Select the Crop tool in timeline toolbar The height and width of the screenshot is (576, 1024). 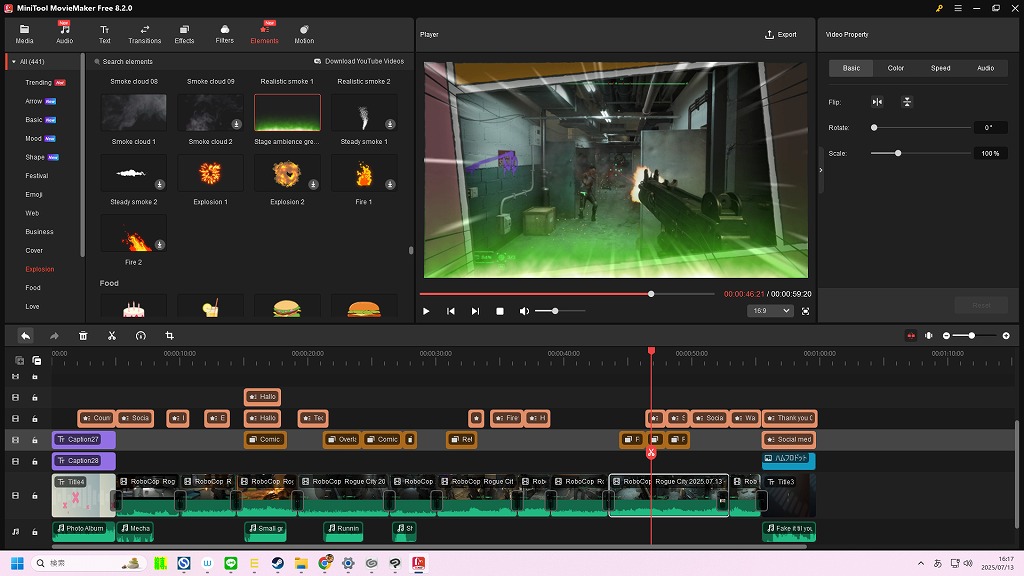169,336
